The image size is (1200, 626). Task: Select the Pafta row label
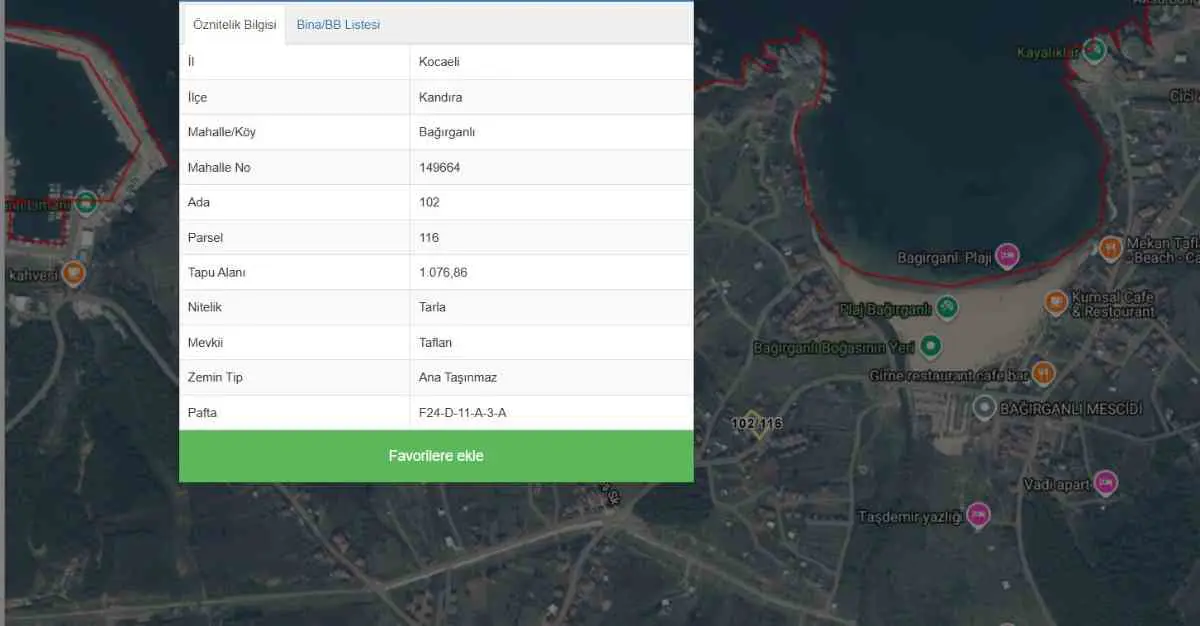[202, 412]
